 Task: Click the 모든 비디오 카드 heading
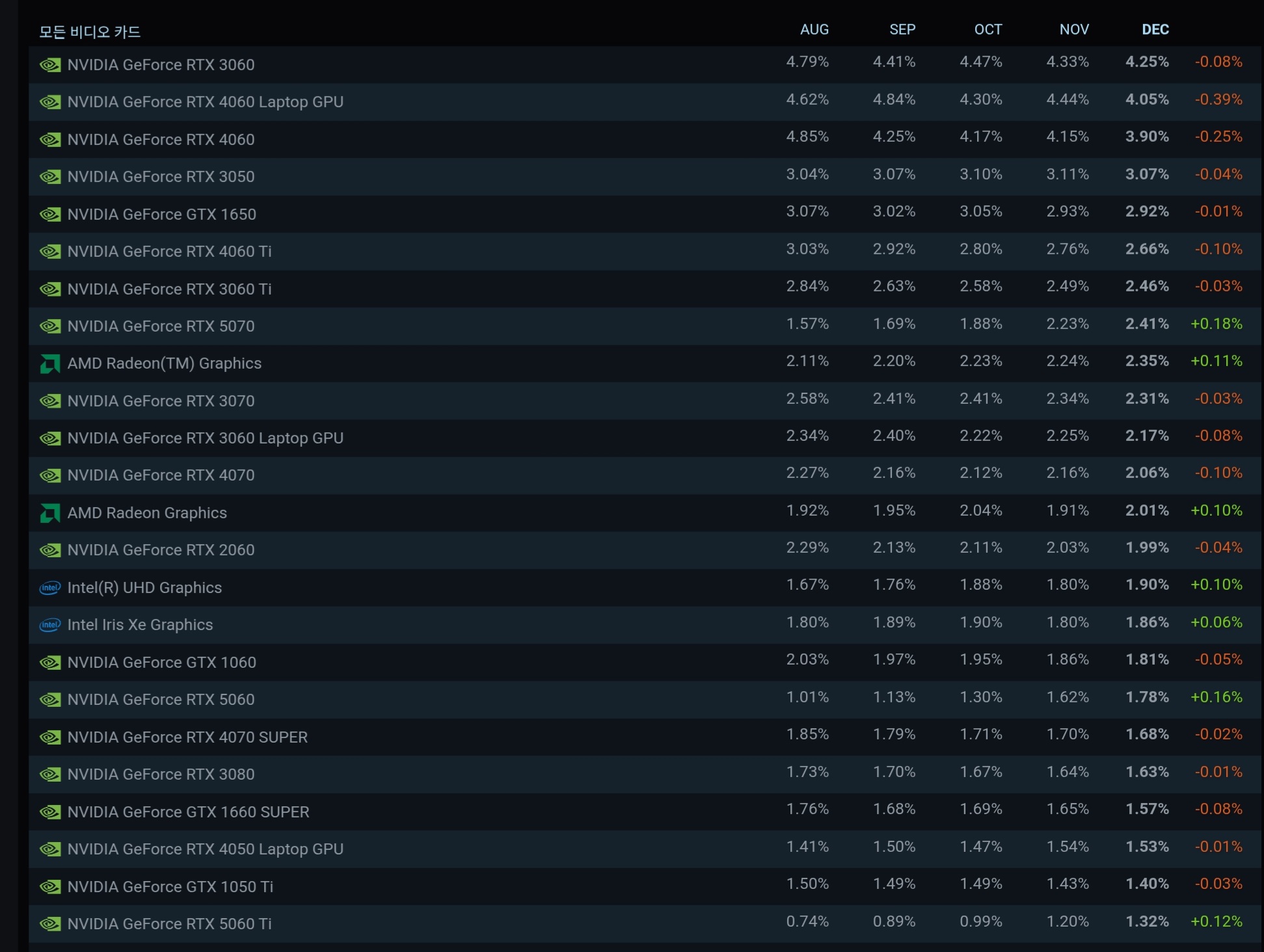90,32
